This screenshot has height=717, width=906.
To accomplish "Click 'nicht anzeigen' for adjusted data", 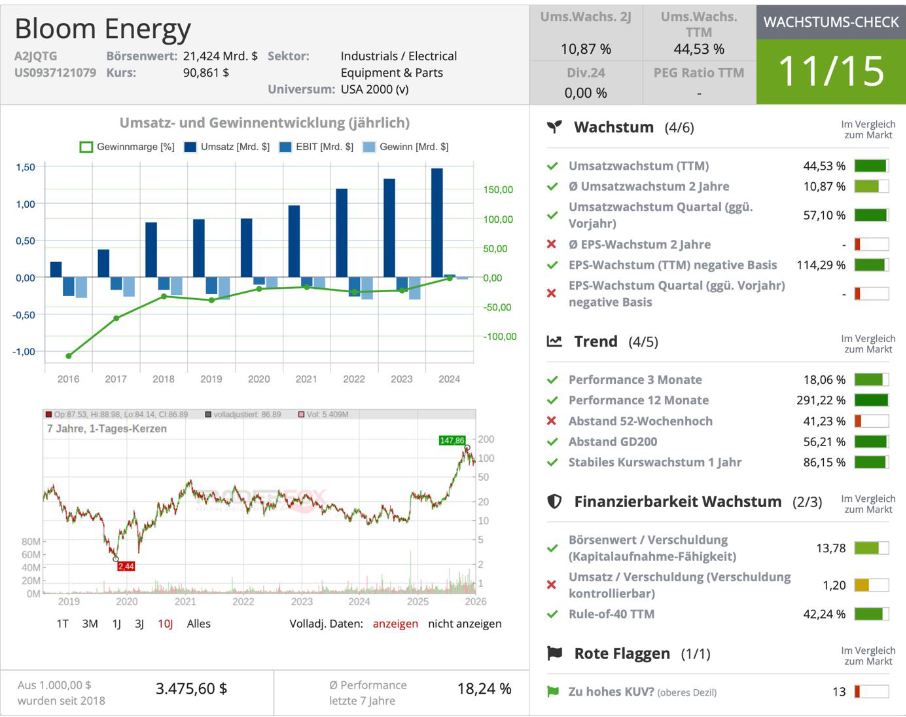I will coord(464,624).
